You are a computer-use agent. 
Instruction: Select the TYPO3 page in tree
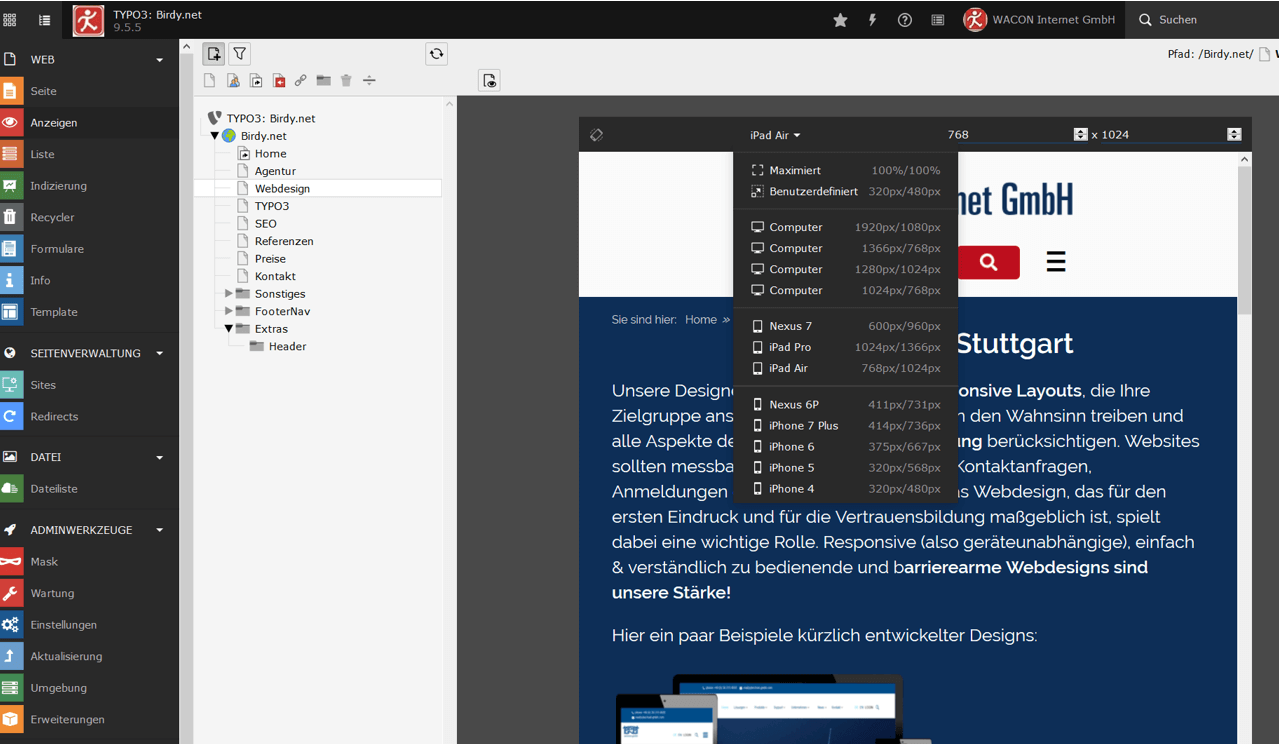point(271,206)
